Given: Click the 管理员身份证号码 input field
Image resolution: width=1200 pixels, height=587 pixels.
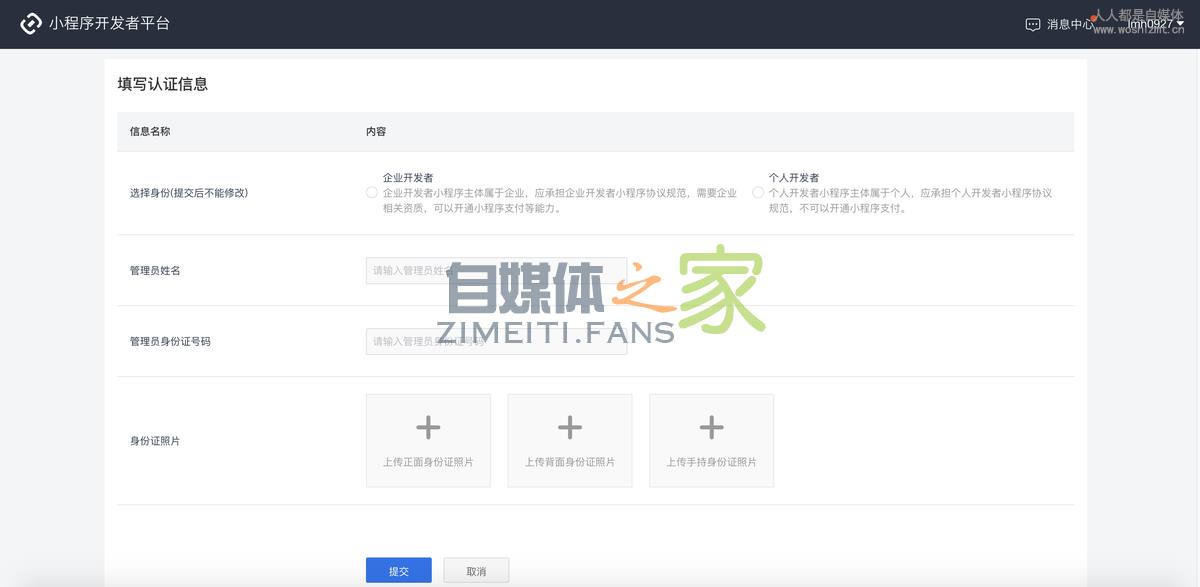Looking at the screenshot, I should (496, 341).
